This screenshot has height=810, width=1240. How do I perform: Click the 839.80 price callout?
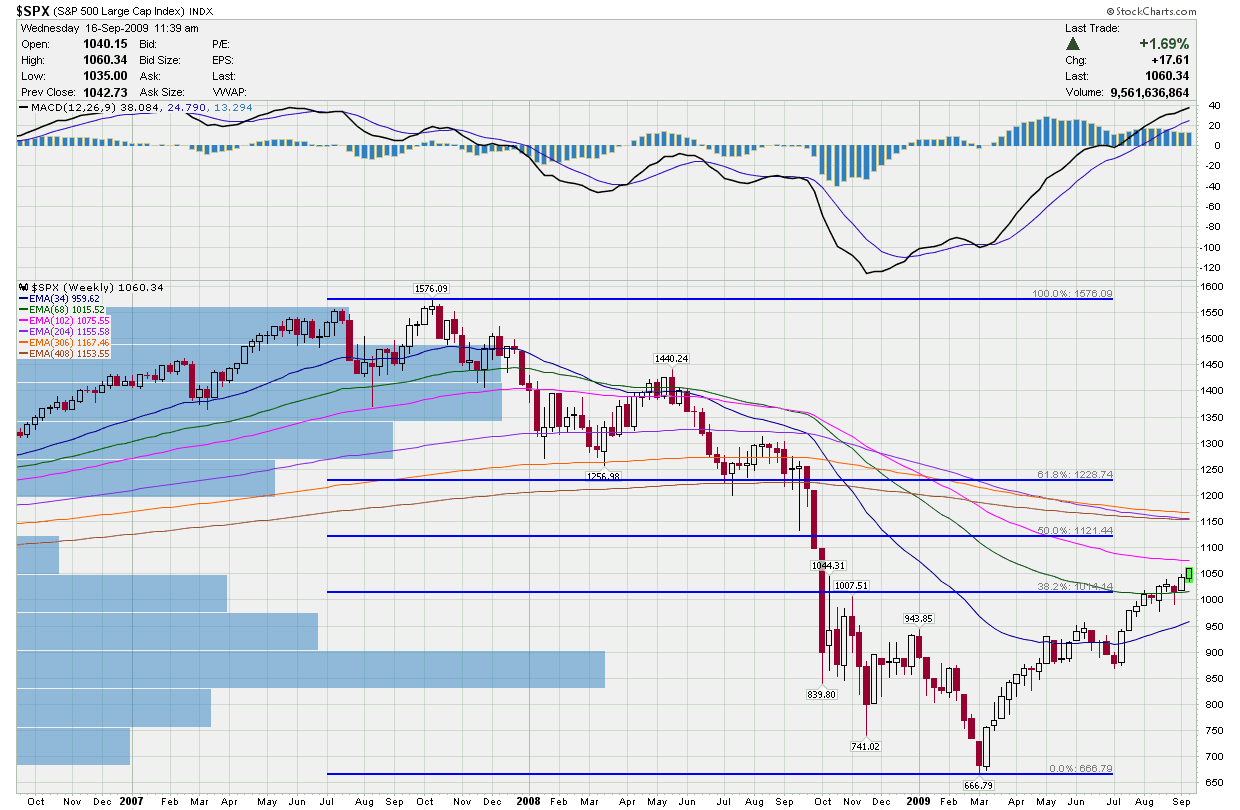821,693
